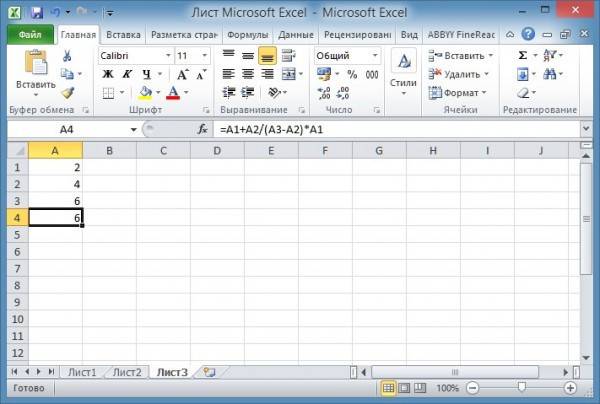Click the Insert Function fx icon
This screenshot has width=600, height=404.
[202, 130]
